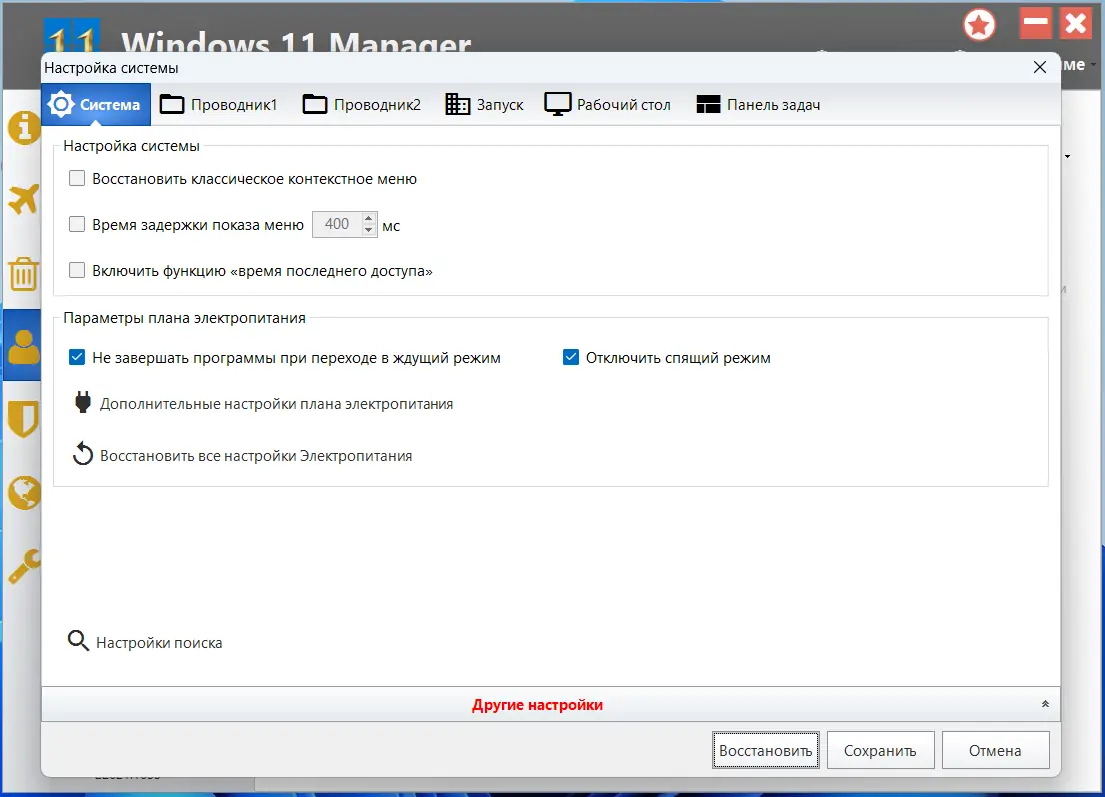Enable the last access time function checkbox
This screenshot has height=797, width=1105.
coord(77,271)
